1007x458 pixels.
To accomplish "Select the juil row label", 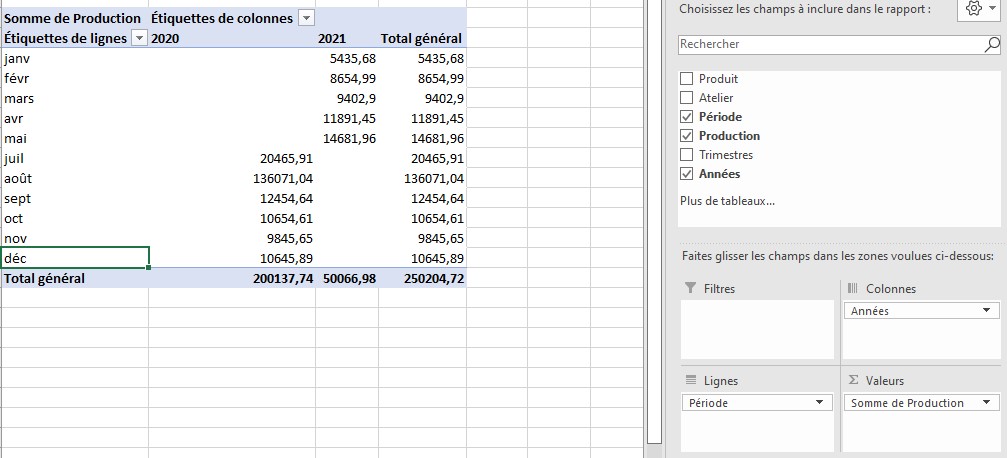I will point(74,158).
